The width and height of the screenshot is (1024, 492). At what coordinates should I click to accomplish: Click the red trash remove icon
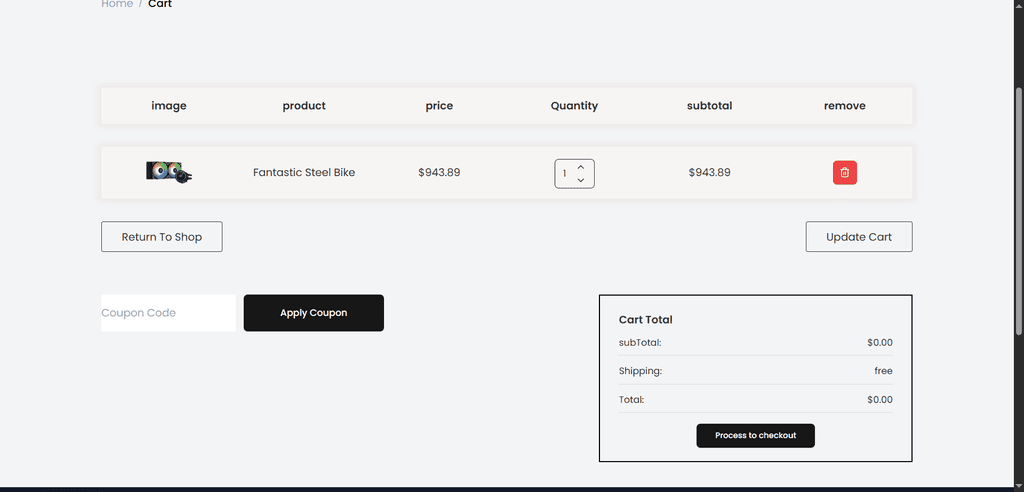[x=844, y=173]
